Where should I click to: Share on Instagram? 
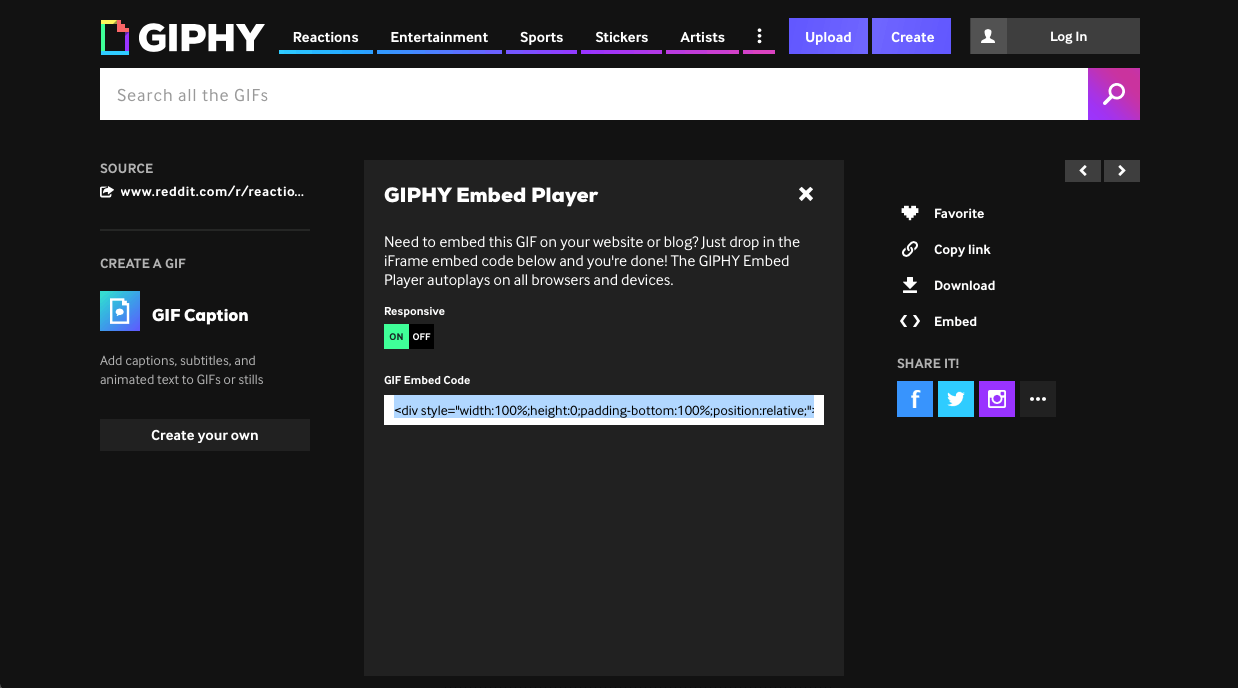(997, 399)
